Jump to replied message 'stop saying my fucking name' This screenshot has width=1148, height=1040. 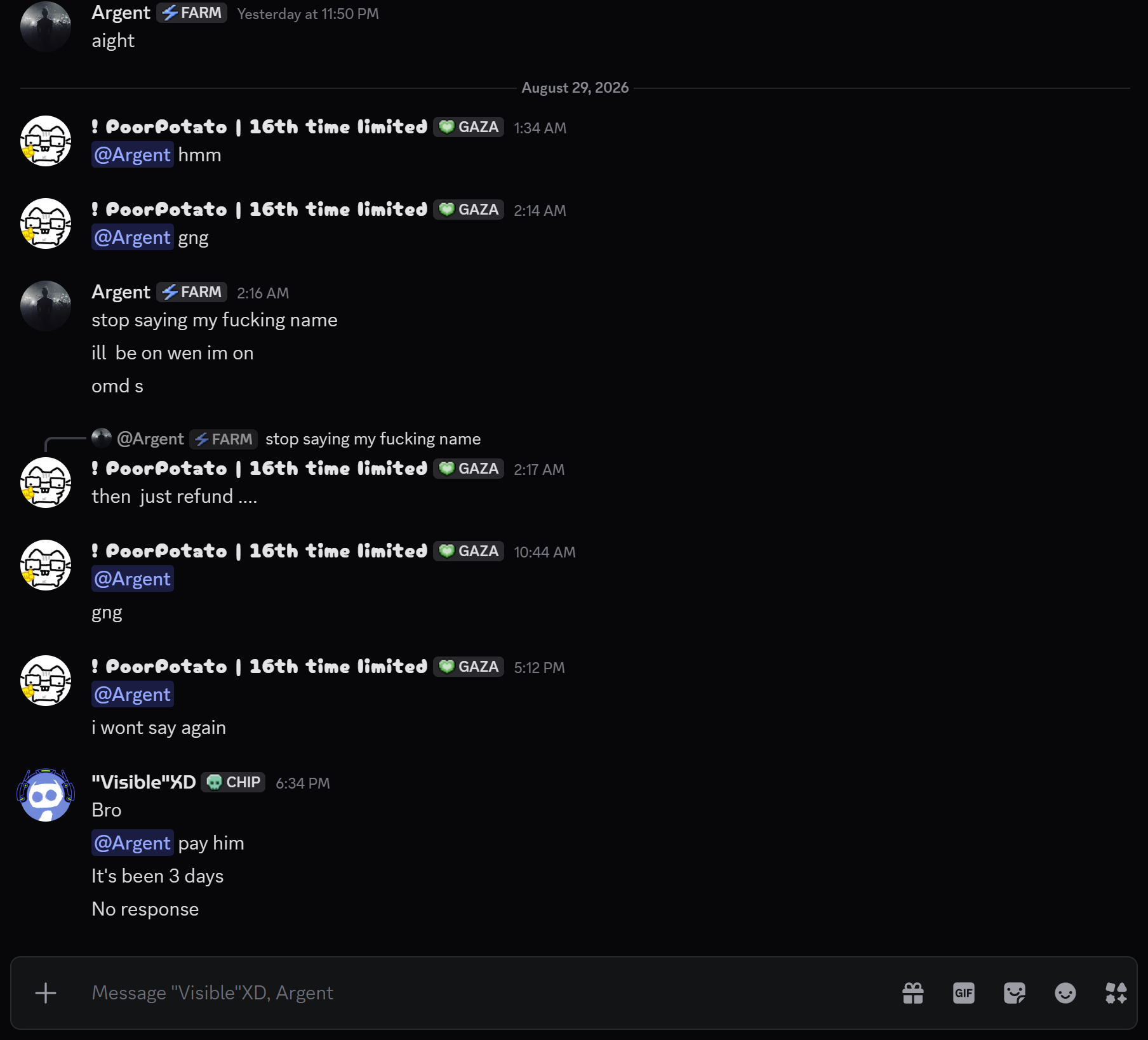[373, 439]
